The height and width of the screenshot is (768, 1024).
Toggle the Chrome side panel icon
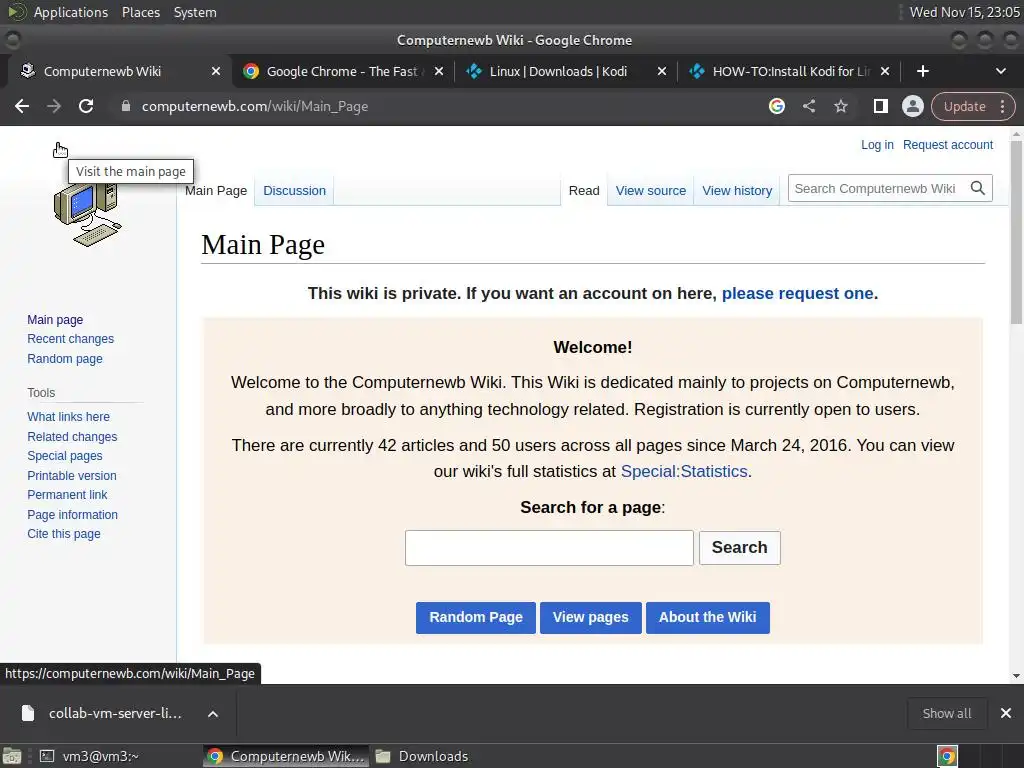coord(880,106)
